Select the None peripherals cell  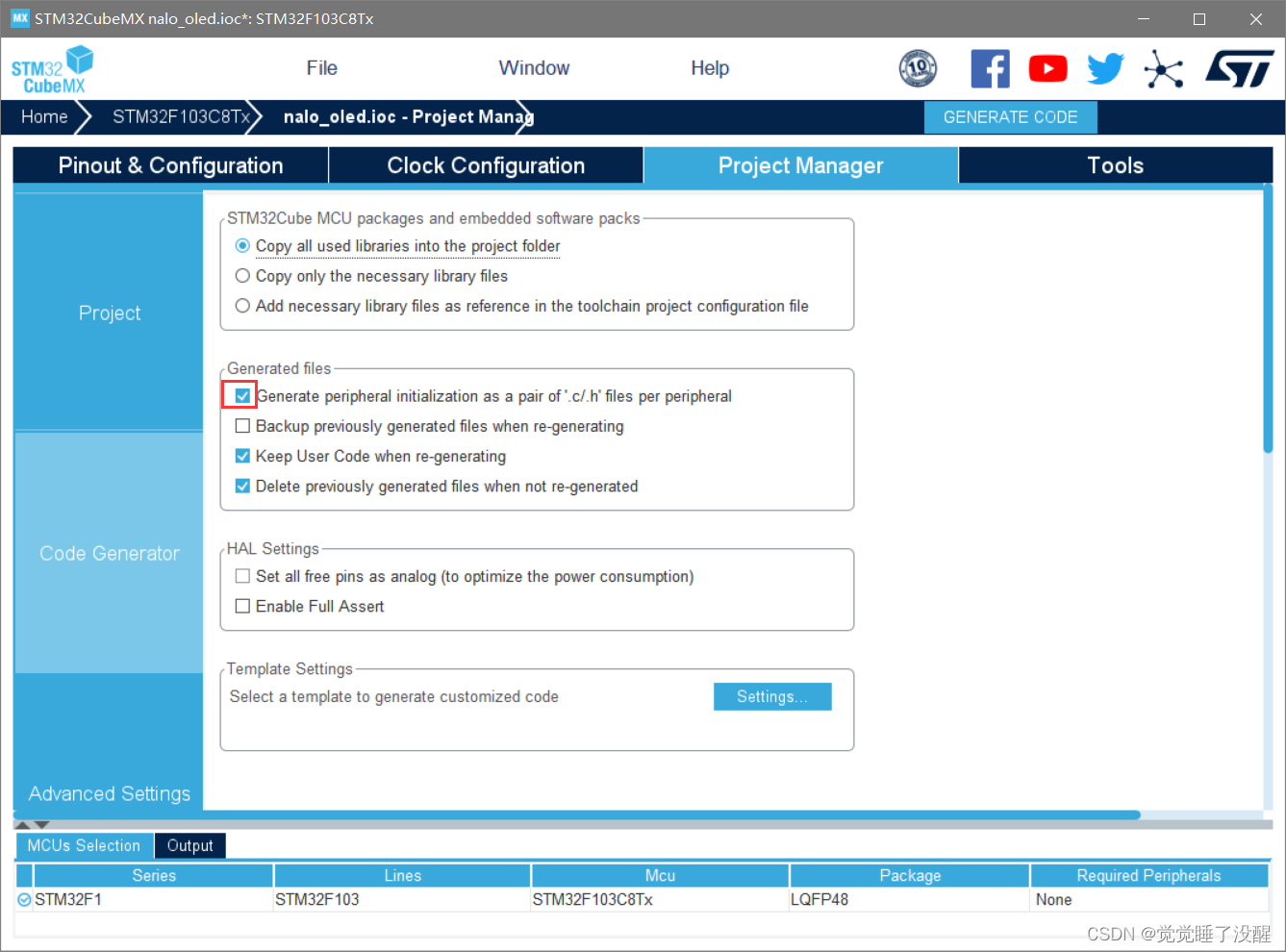click(1148, 900)
